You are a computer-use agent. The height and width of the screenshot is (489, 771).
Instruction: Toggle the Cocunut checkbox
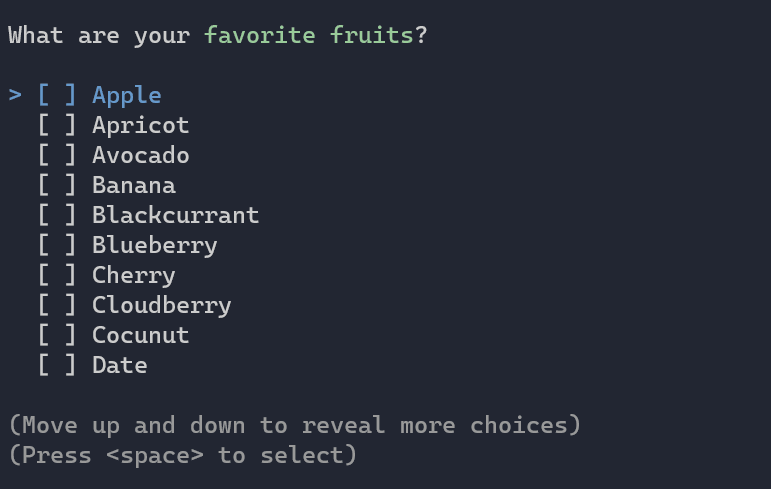point(57,336)
